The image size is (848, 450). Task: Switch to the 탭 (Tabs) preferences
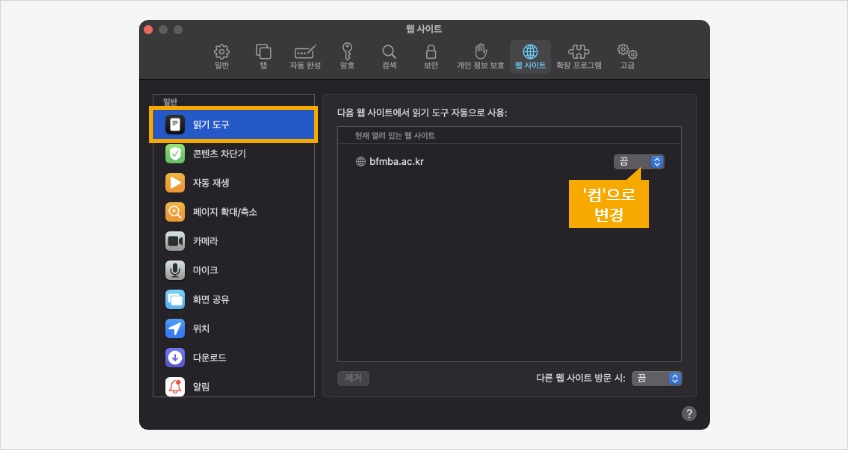[263, 56]
